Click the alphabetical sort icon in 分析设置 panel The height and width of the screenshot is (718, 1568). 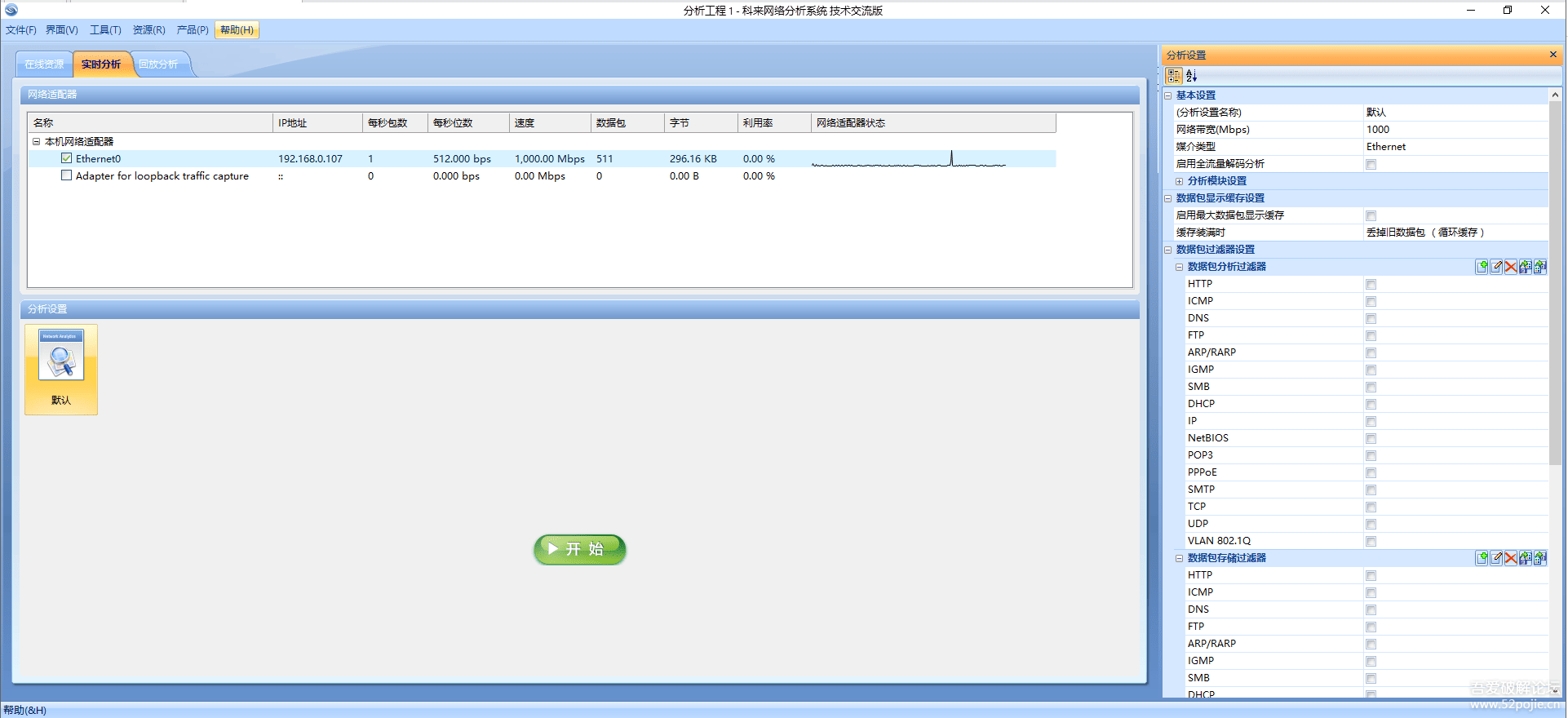tap(1192, 76)
